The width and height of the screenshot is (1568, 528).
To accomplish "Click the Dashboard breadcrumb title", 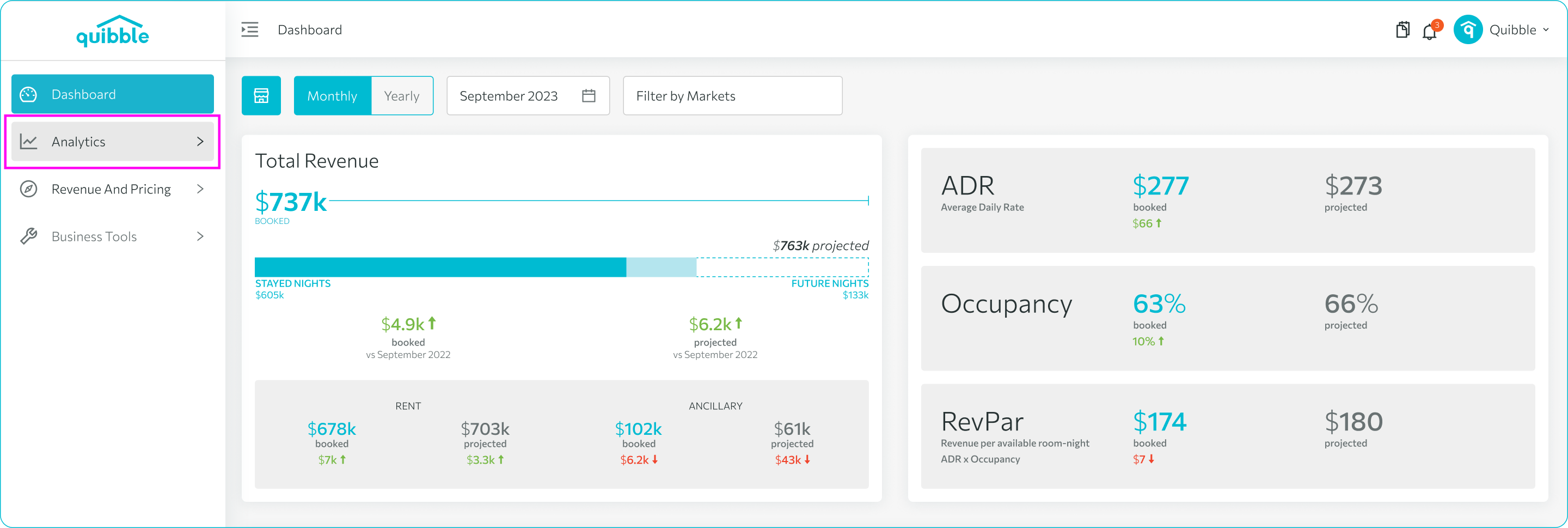I will 310,30.
